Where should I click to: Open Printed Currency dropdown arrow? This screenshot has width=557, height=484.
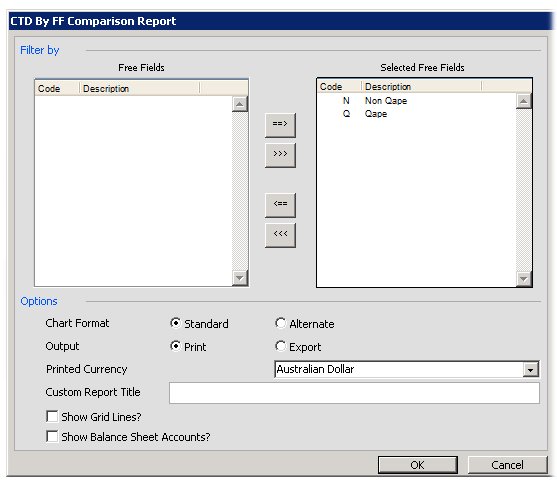tap(530, 370)
